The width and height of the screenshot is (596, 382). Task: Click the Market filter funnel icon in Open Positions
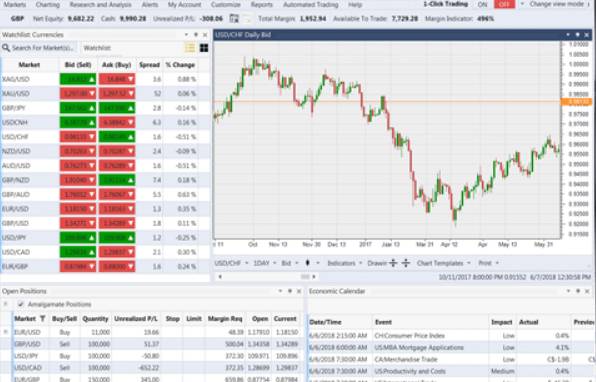point(43,319)
